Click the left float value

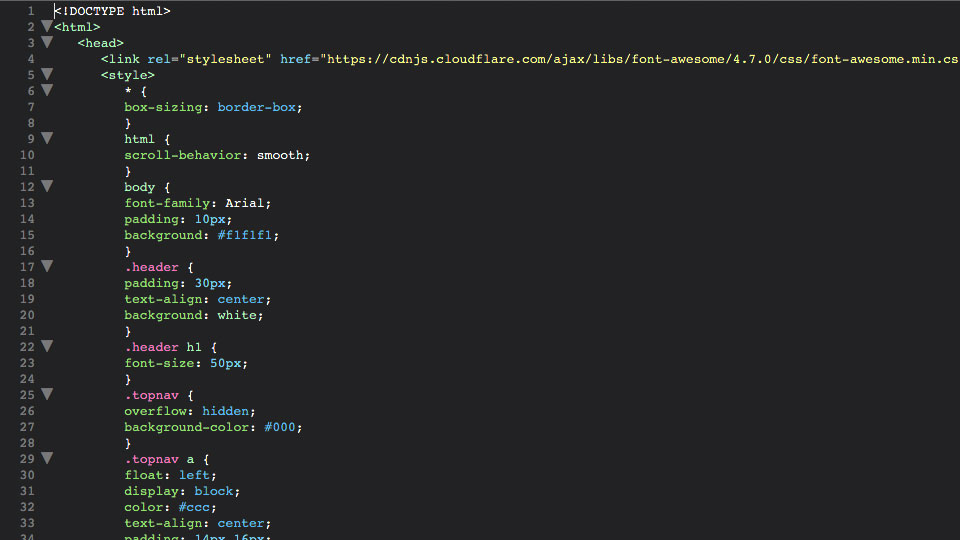(194, 475)
